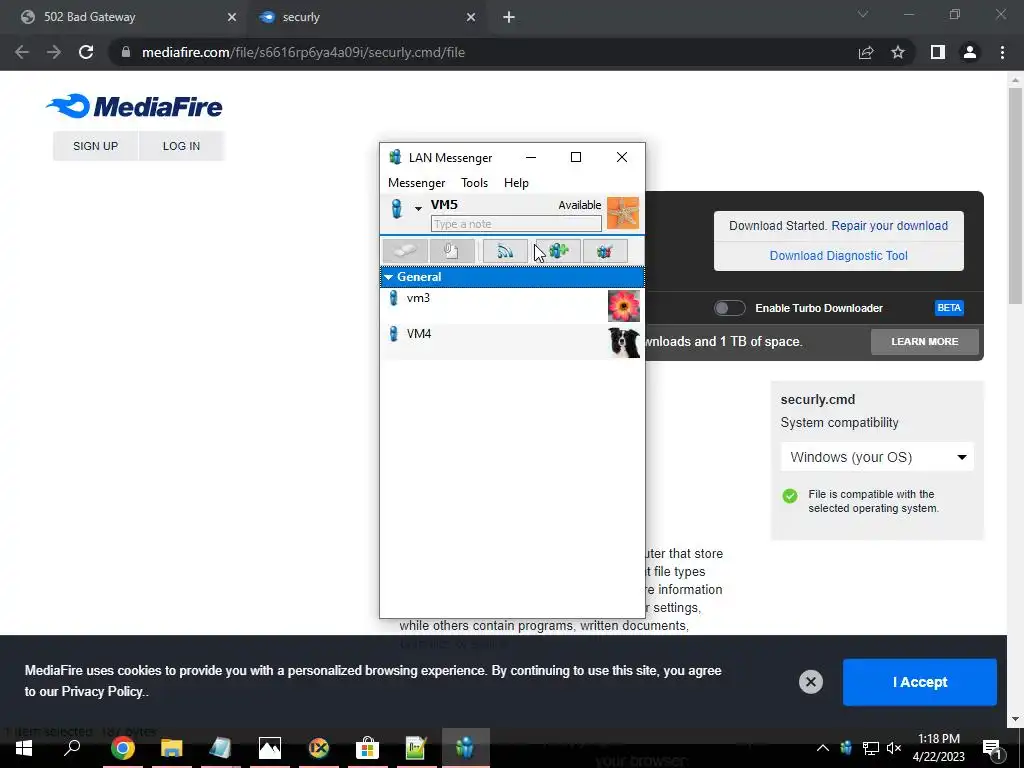
Task: Open the Windows (your OS) dropdown
Action: tap(877, 457)
